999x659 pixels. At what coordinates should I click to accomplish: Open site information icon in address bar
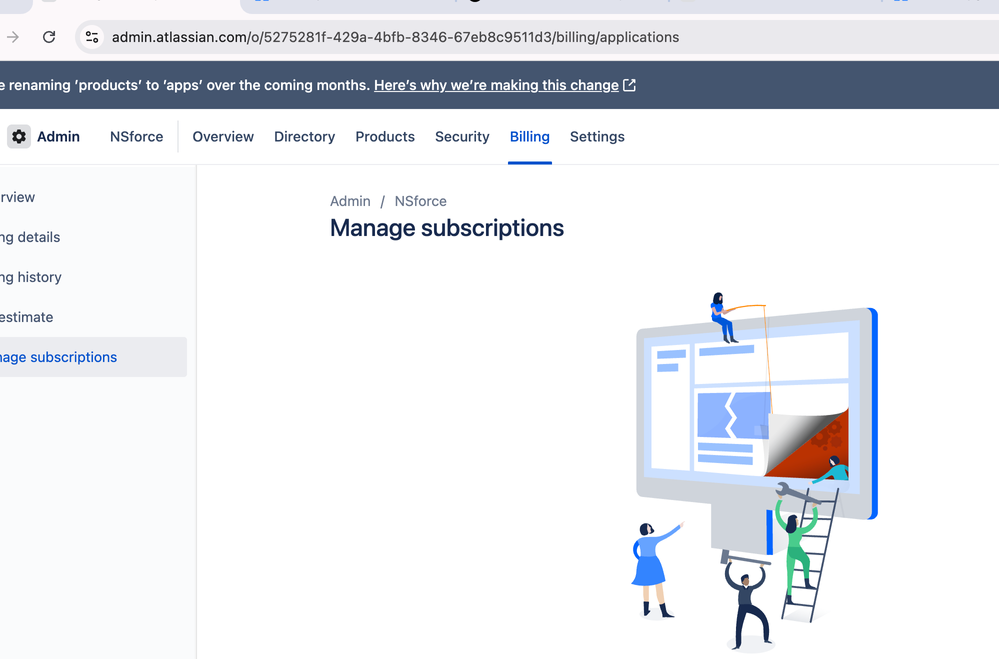pos(92,37)
